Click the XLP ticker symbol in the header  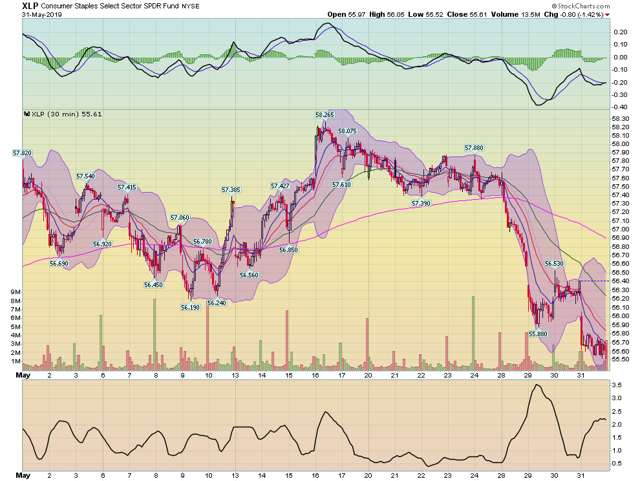(30, 6)
